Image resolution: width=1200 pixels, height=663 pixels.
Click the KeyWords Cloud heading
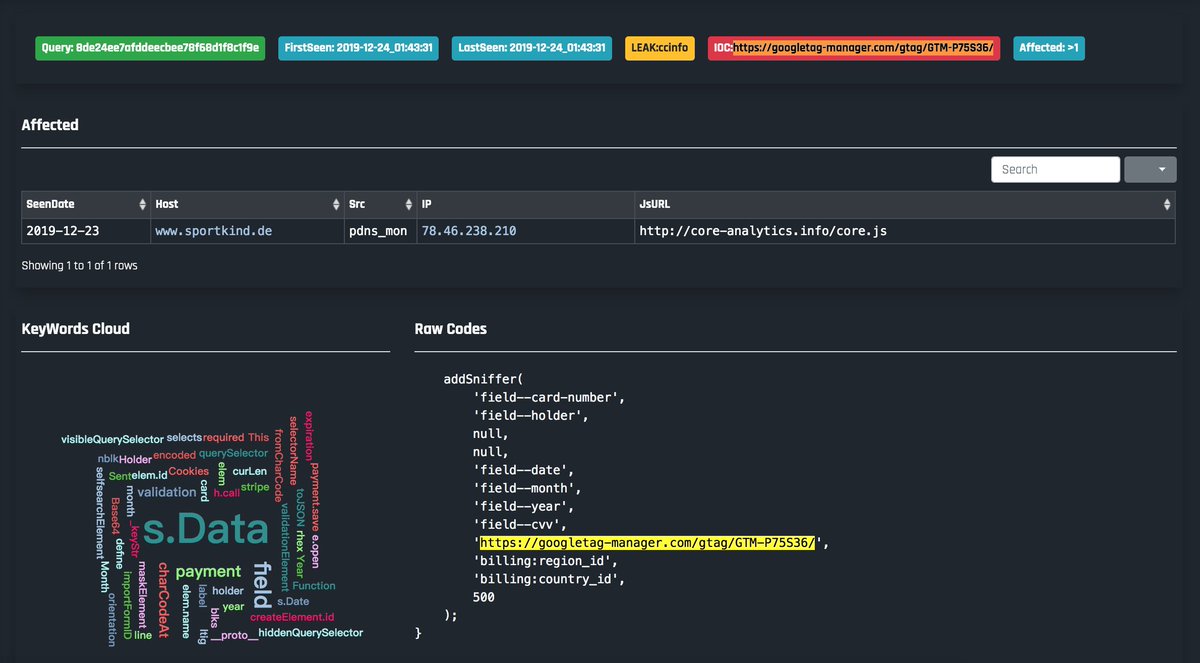[76, 328]
